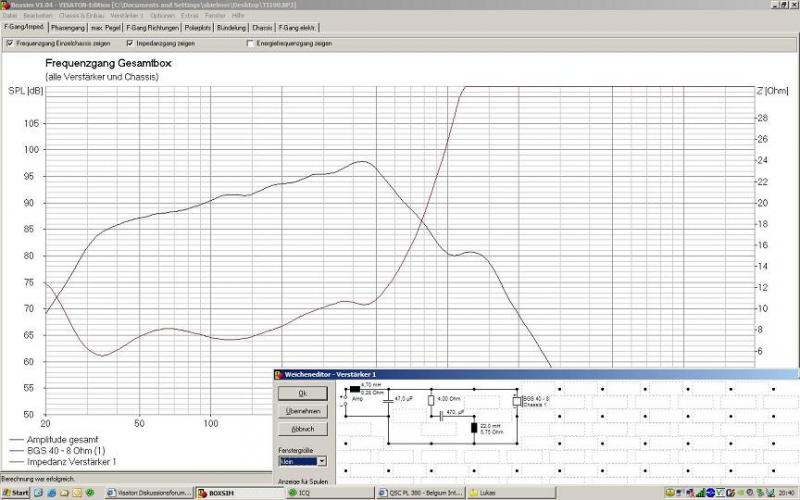The image size is (800, 500).
Task: Select the 4.70 mH inductor in crossover editor
Action: (x=355, y=389)
